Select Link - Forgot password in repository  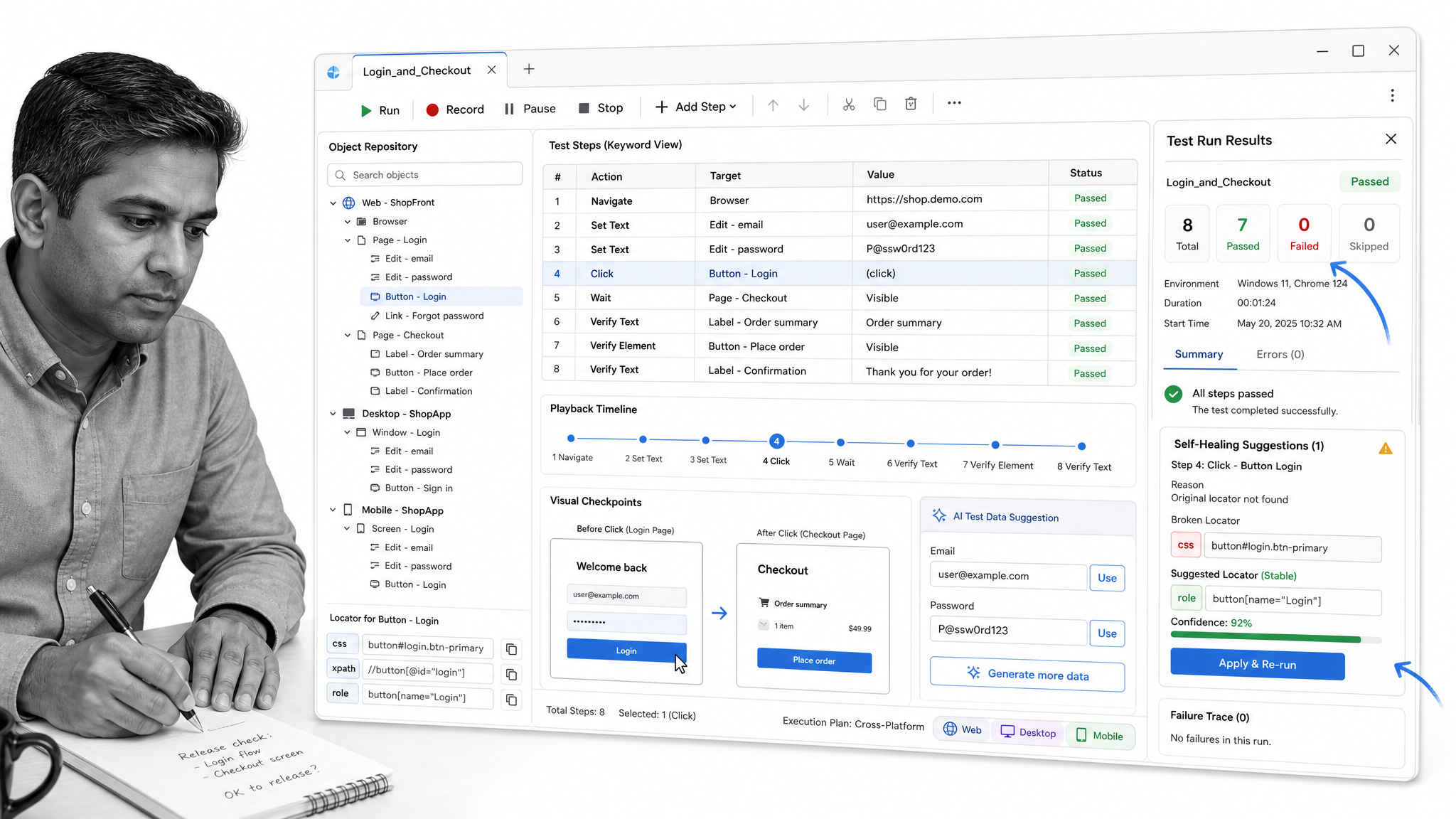(434, 316)
